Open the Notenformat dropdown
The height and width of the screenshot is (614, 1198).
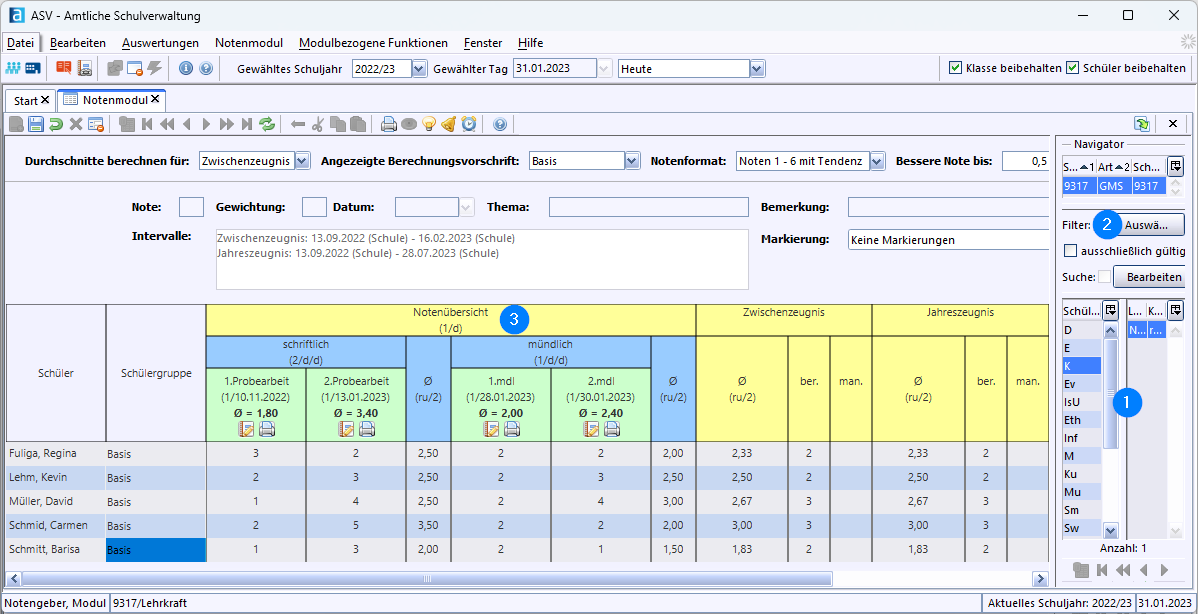(877, 161)
